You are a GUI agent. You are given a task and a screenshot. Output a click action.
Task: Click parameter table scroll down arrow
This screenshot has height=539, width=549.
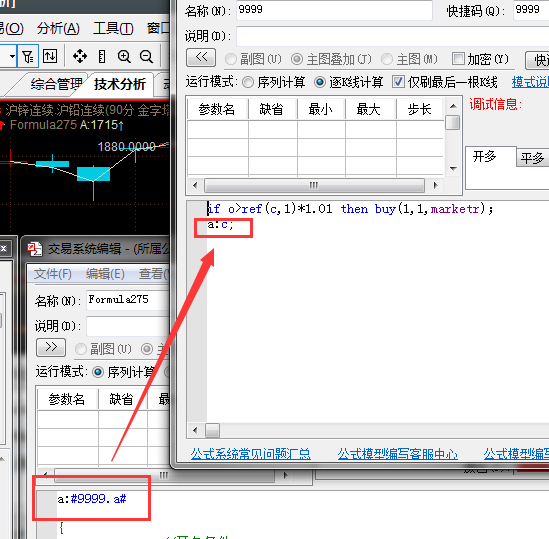(x=453, y=168)
